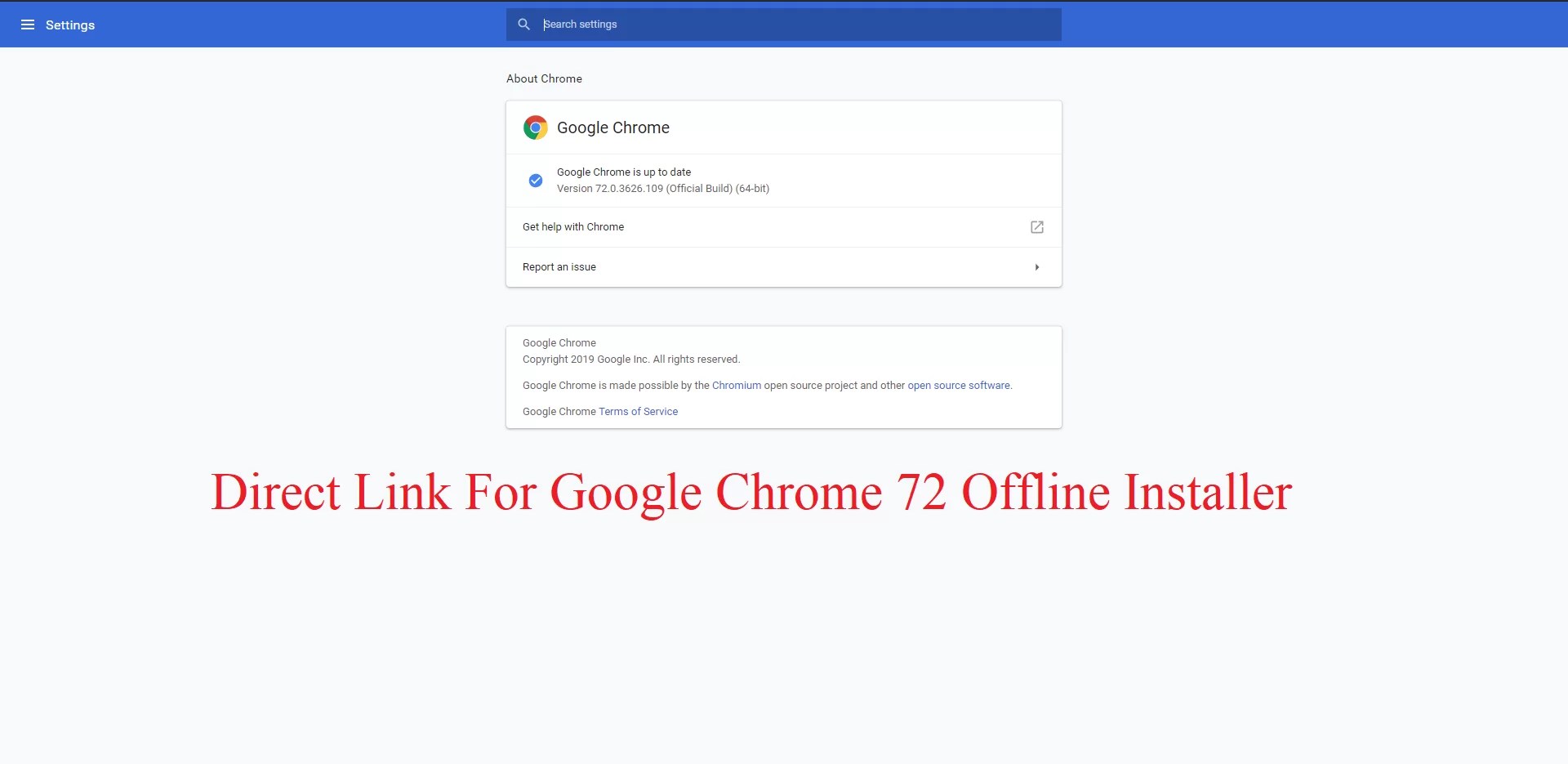Click the Settings title text
Image resolution: width=1568 pixels, height=764 pixels.
point(70,25)
